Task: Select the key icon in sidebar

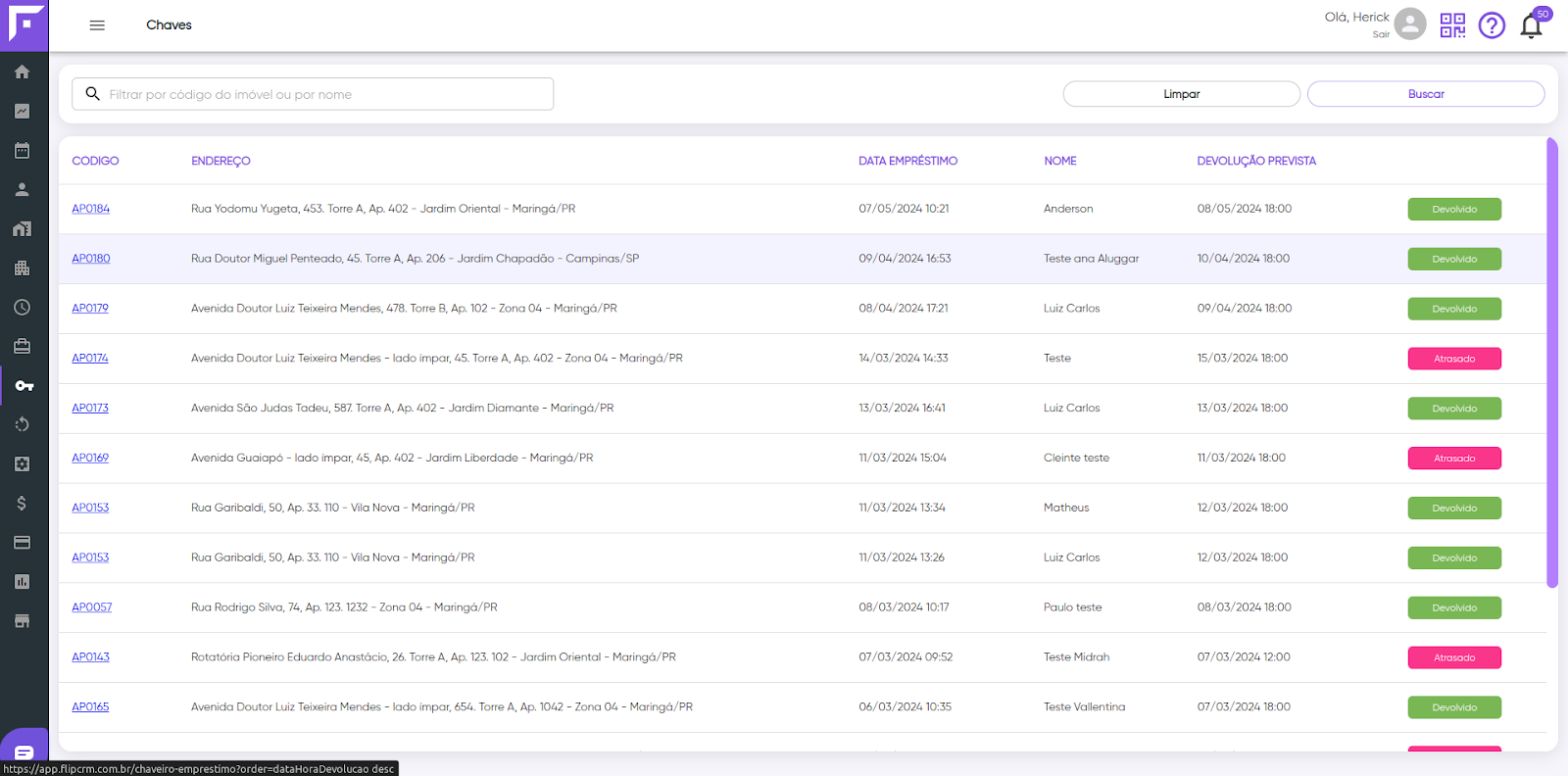Action: pos(24,385)
